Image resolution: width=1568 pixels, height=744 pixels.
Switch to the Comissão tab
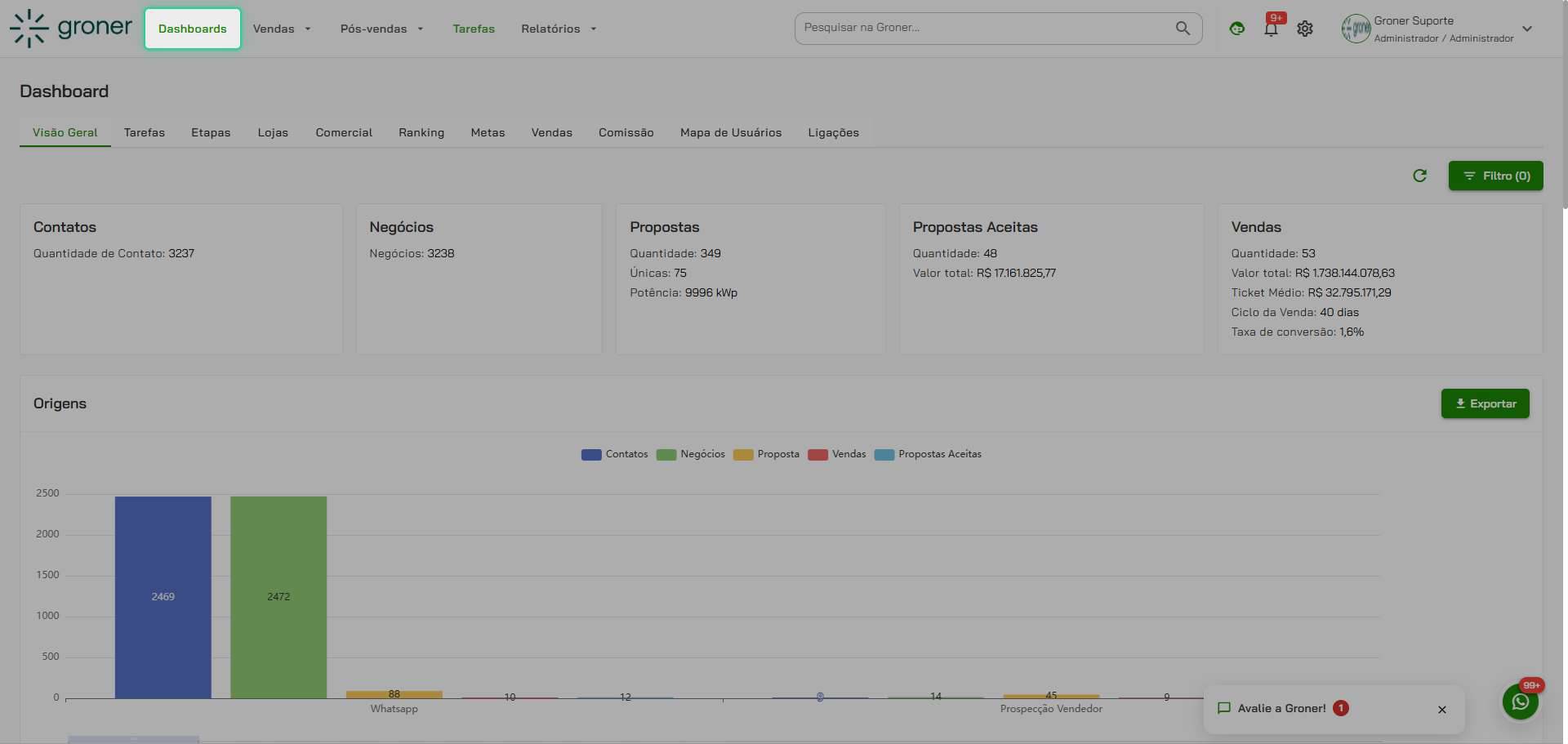(626, 132)
